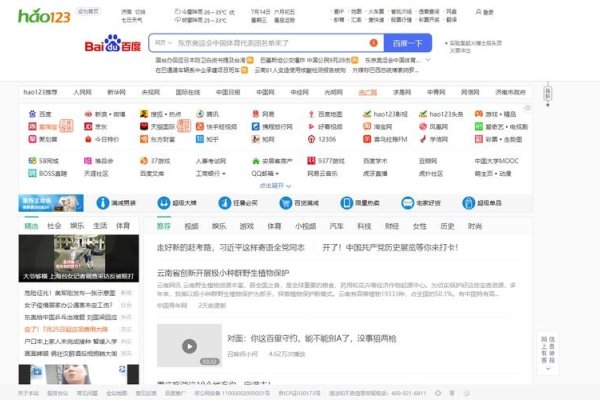Click the hao123 logo
The image size is (600, 400).
point(44,16)
